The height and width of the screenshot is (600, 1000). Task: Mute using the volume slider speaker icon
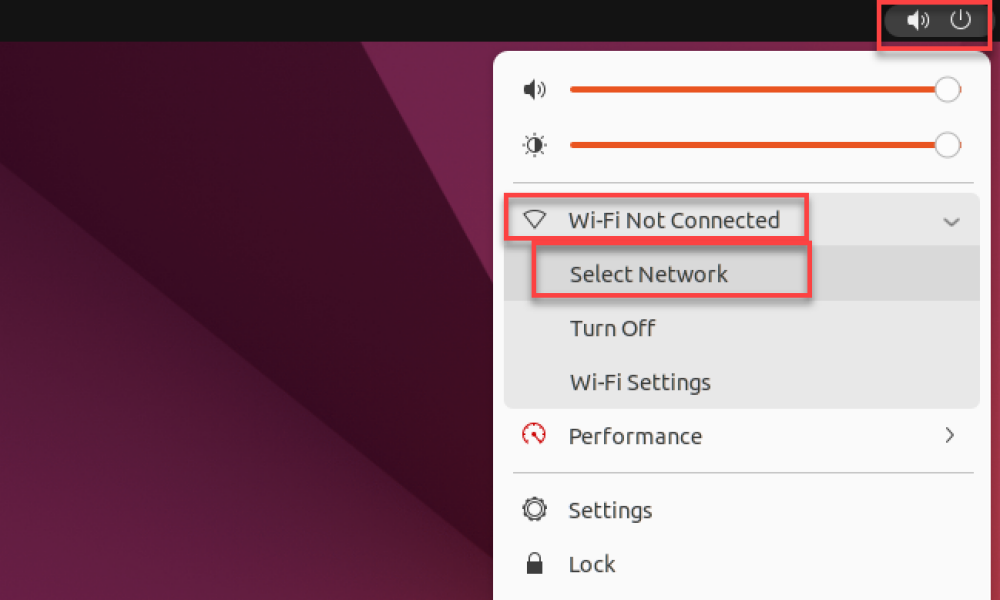(534, 89)
